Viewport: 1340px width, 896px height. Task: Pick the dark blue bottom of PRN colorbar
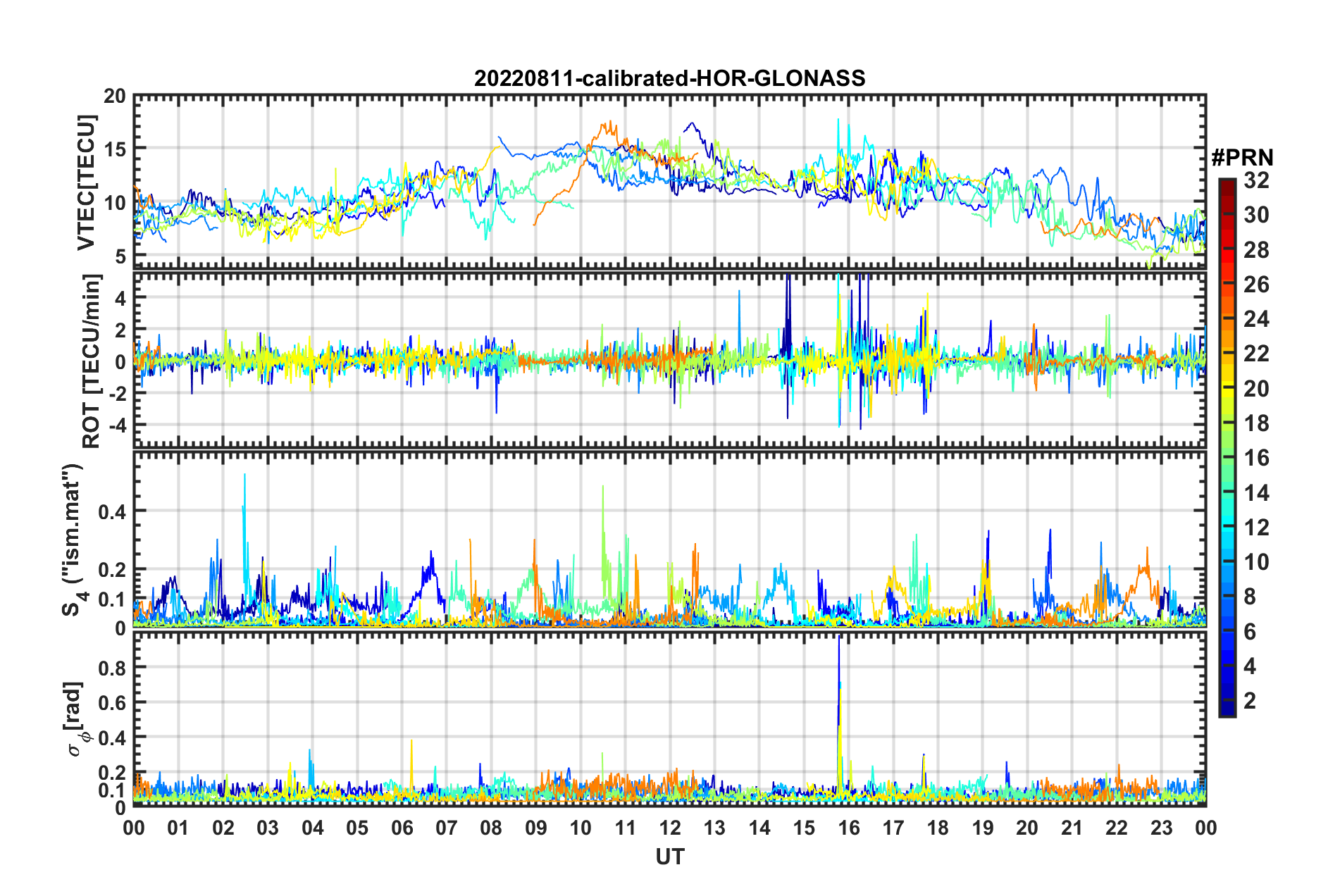pos(1227,711)
